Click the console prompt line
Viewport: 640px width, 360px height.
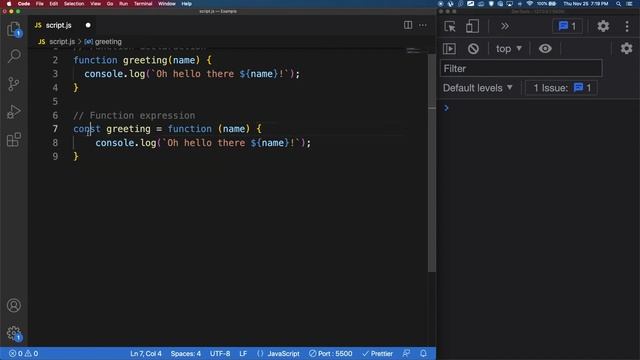click(x=538, y=108)
